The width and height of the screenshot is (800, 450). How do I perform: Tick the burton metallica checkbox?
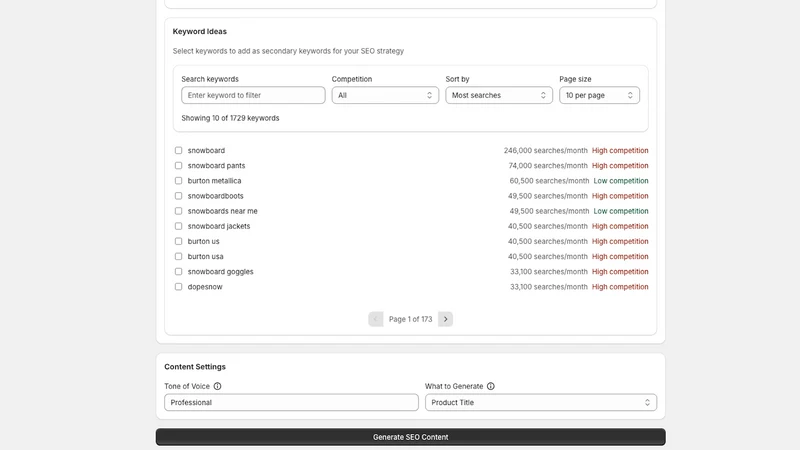tap(178, 181)
